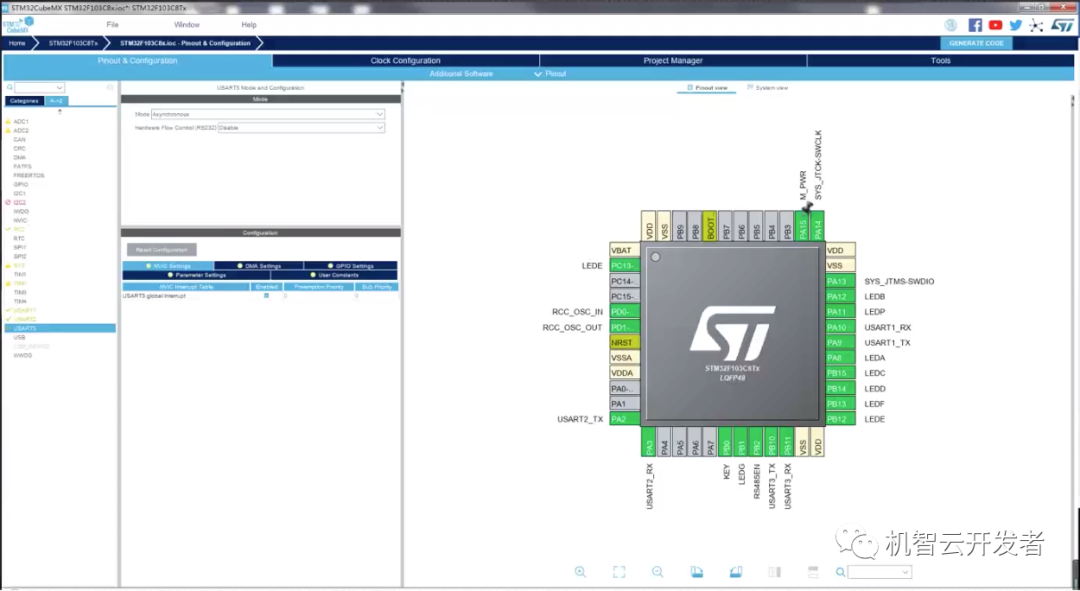
Task: Switch to System view of the chip
Action: (767, 88)
